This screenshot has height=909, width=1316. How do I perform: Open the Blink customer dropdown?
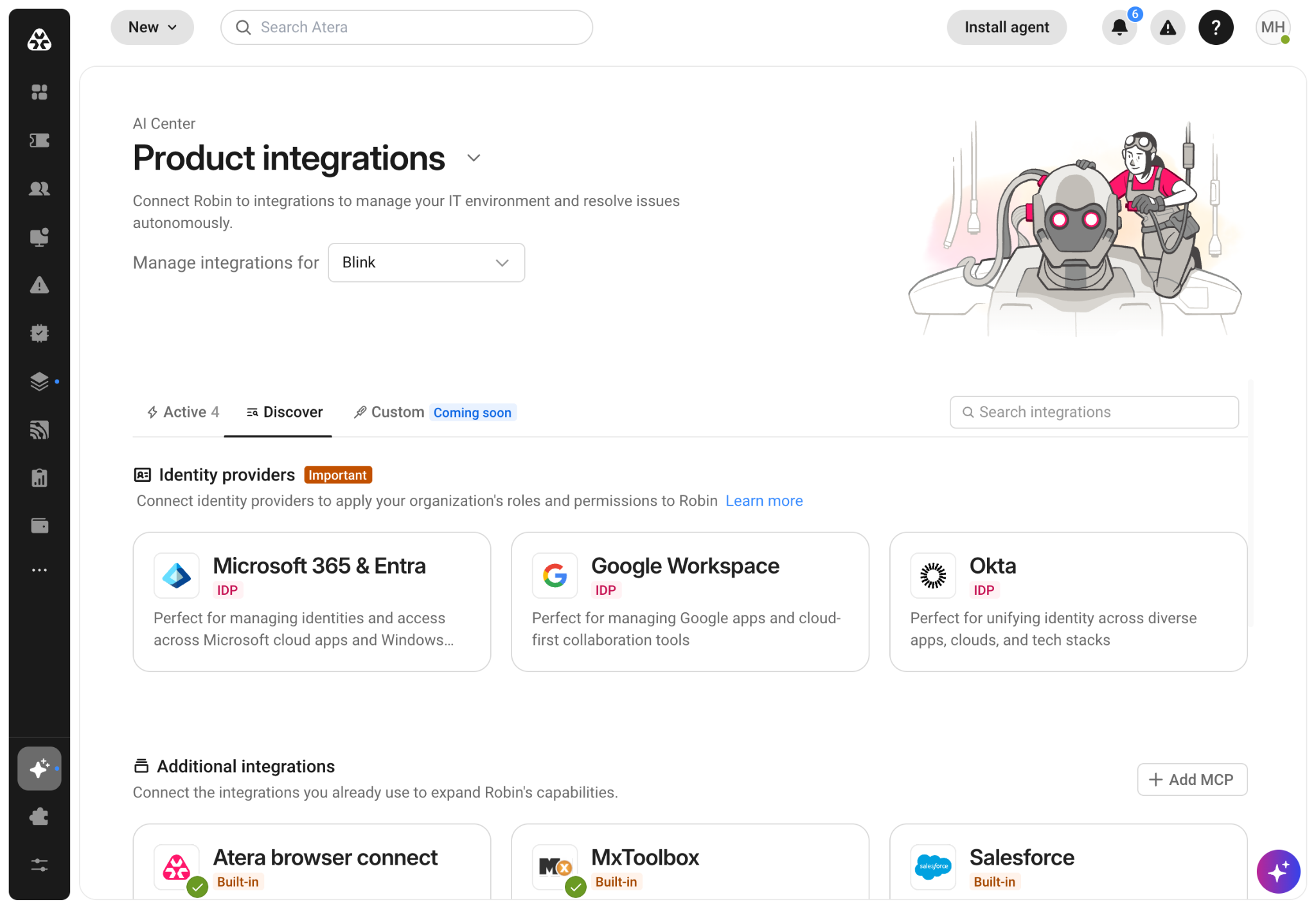tap(426, 262)
